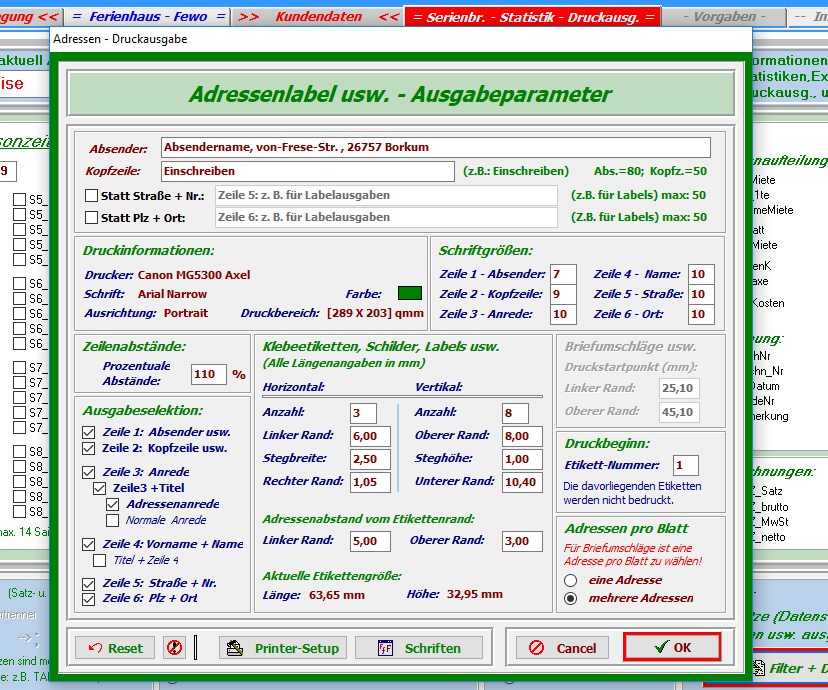This screenshot has height=690, width=828.
Task: Open the Schriften font settings
Action: pos(419,648)
